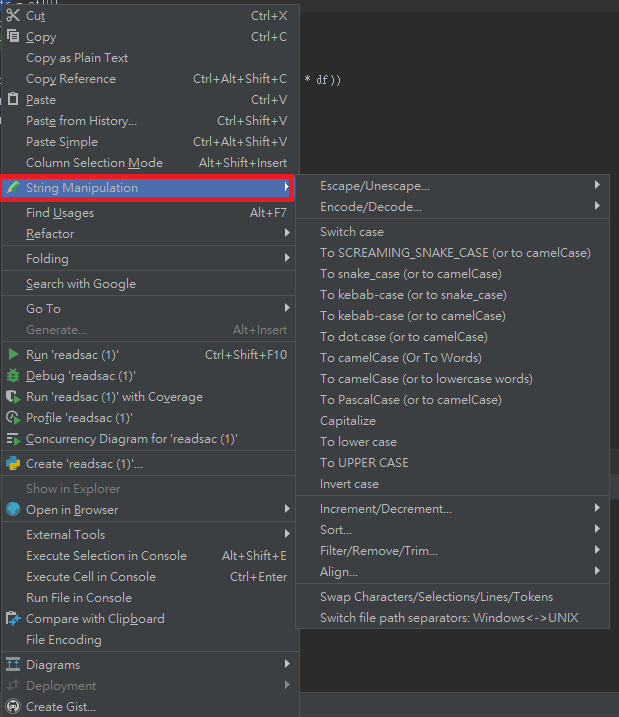This screenshot has width=619, height=717.
Task: Toggle Column Selection Mode
Action: (x=94, y=163)
